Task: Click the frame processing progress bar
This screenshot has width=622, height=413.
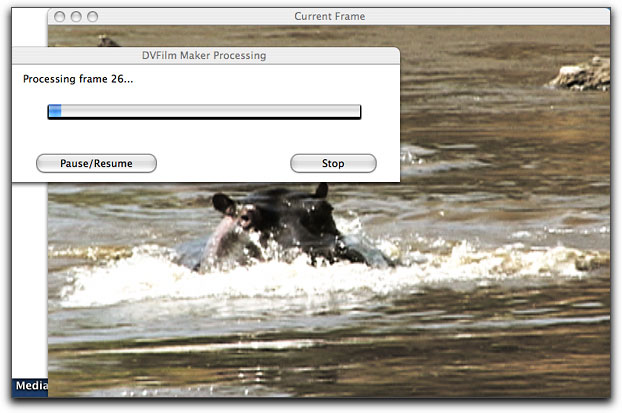Action: pyautogui.click(x=204, y=112)
